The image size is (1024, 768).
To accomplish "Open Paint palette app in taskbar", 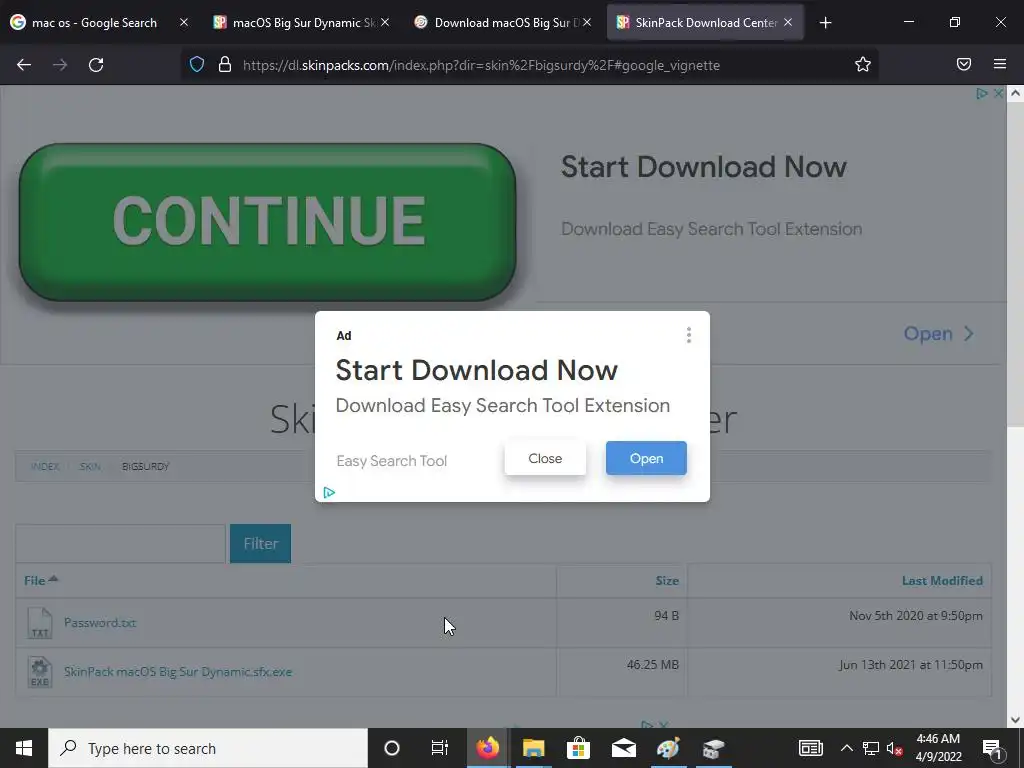I will [668, 748].
